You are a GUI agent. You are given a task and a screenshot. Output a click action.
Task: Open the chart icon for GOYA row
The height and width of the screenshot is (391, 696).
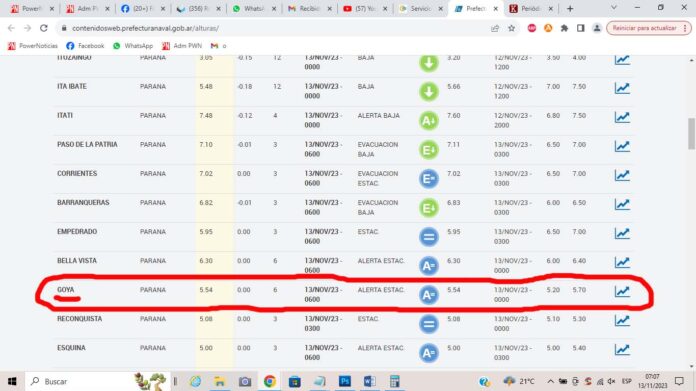(x=622, y=291)
